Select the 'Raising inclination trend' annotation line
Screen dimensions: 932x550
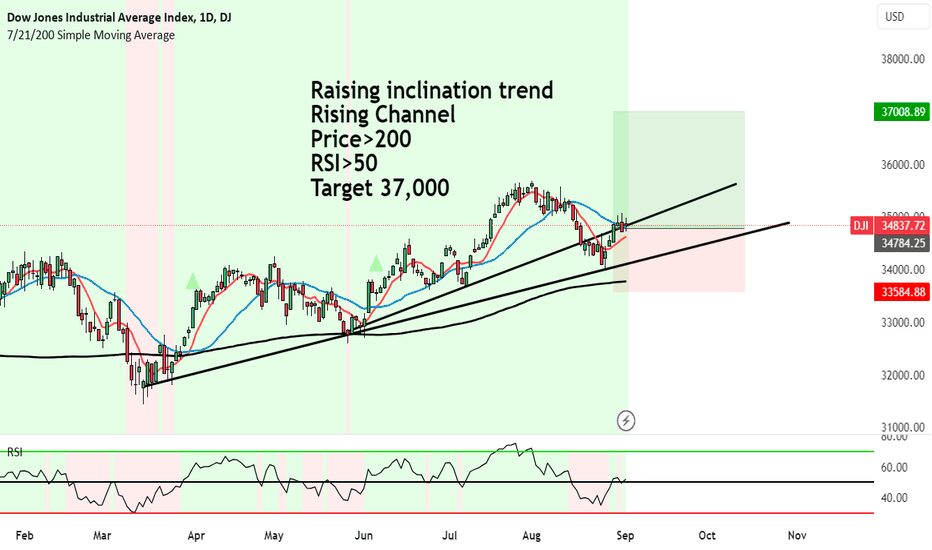click(432, 90)
